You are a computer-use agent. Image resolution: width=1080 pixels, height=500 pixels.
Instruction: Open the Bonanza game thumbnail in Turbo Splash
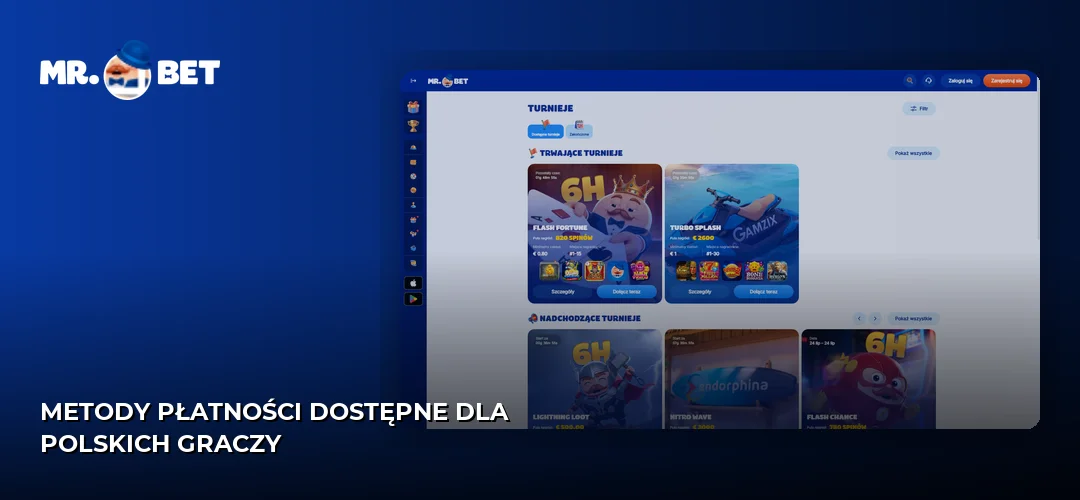[754, 271]
